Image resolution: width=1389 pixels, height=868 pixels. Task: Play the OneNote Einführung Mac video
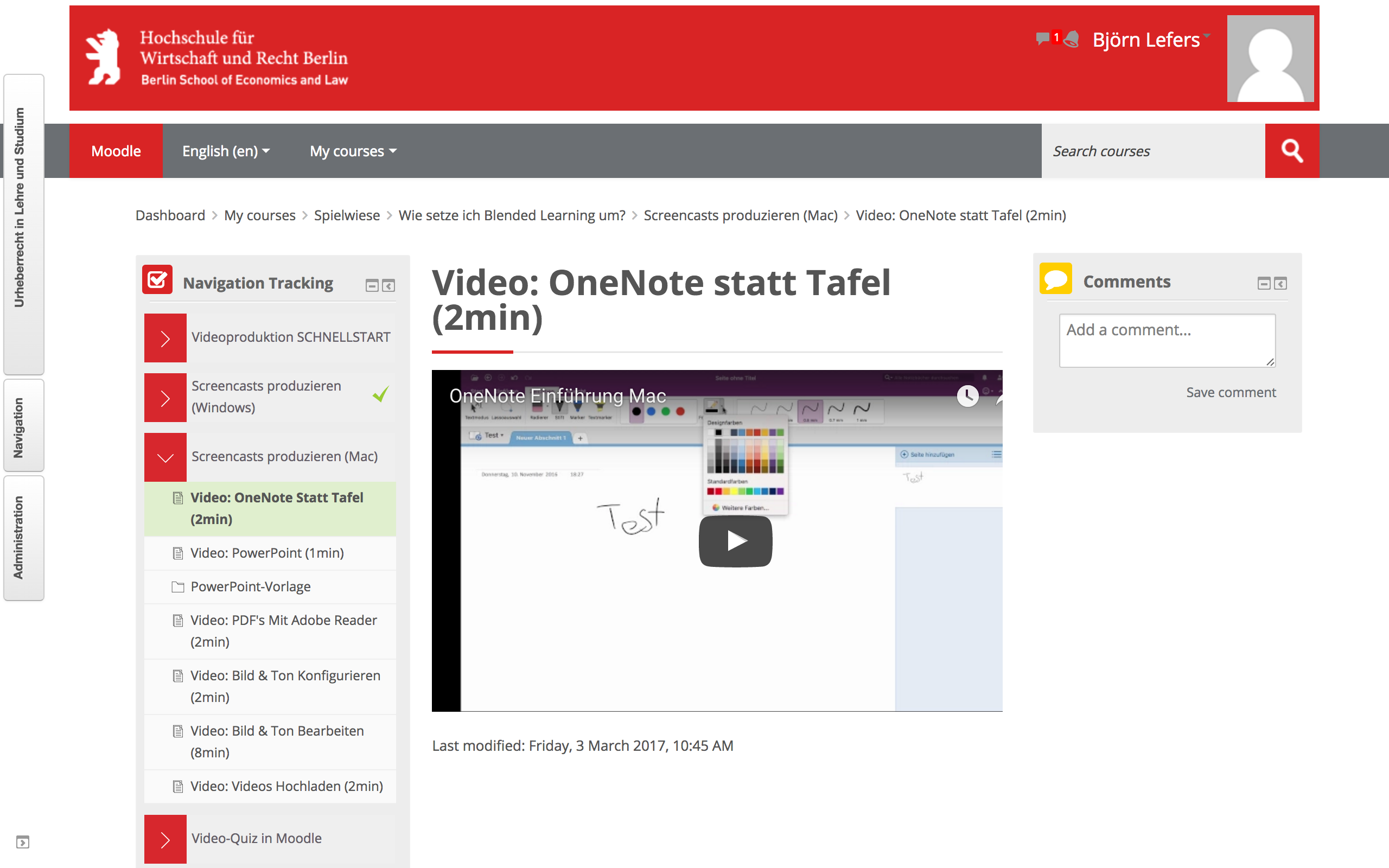(735, 541)
